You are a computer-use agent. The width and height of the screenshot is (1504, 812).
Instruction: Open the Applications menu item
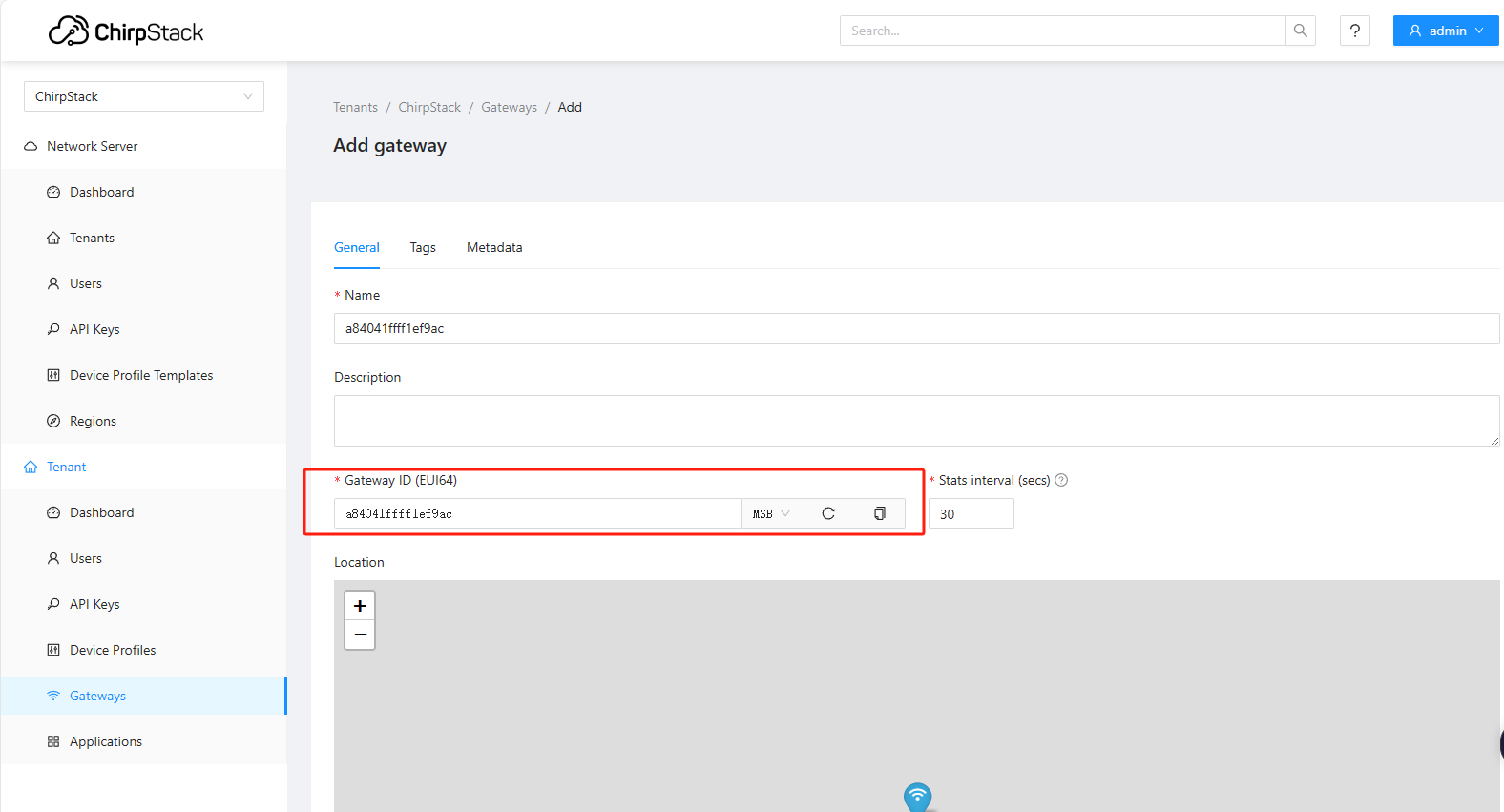(x=143, y=741)
